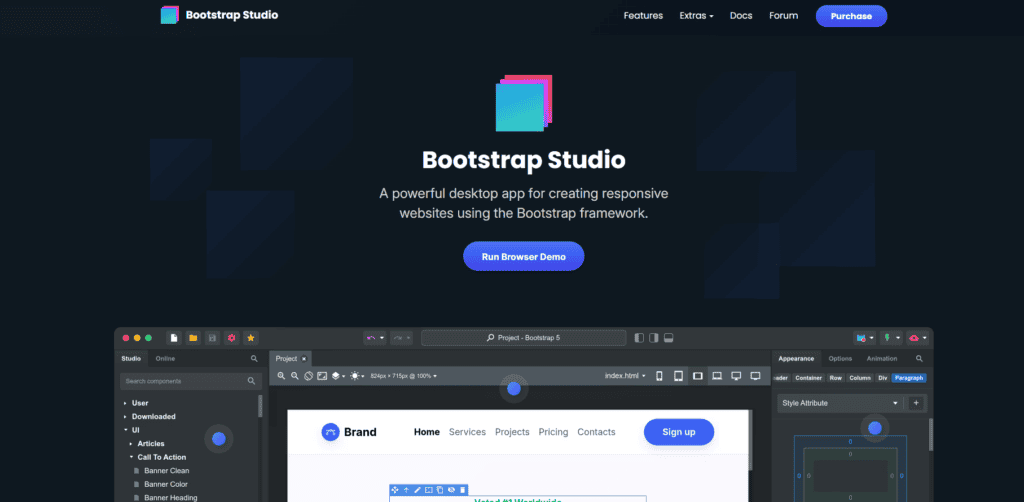Close the Project tab
Image resolution: width=1024 pixels, height=502 pixels.
click(304, 358)
